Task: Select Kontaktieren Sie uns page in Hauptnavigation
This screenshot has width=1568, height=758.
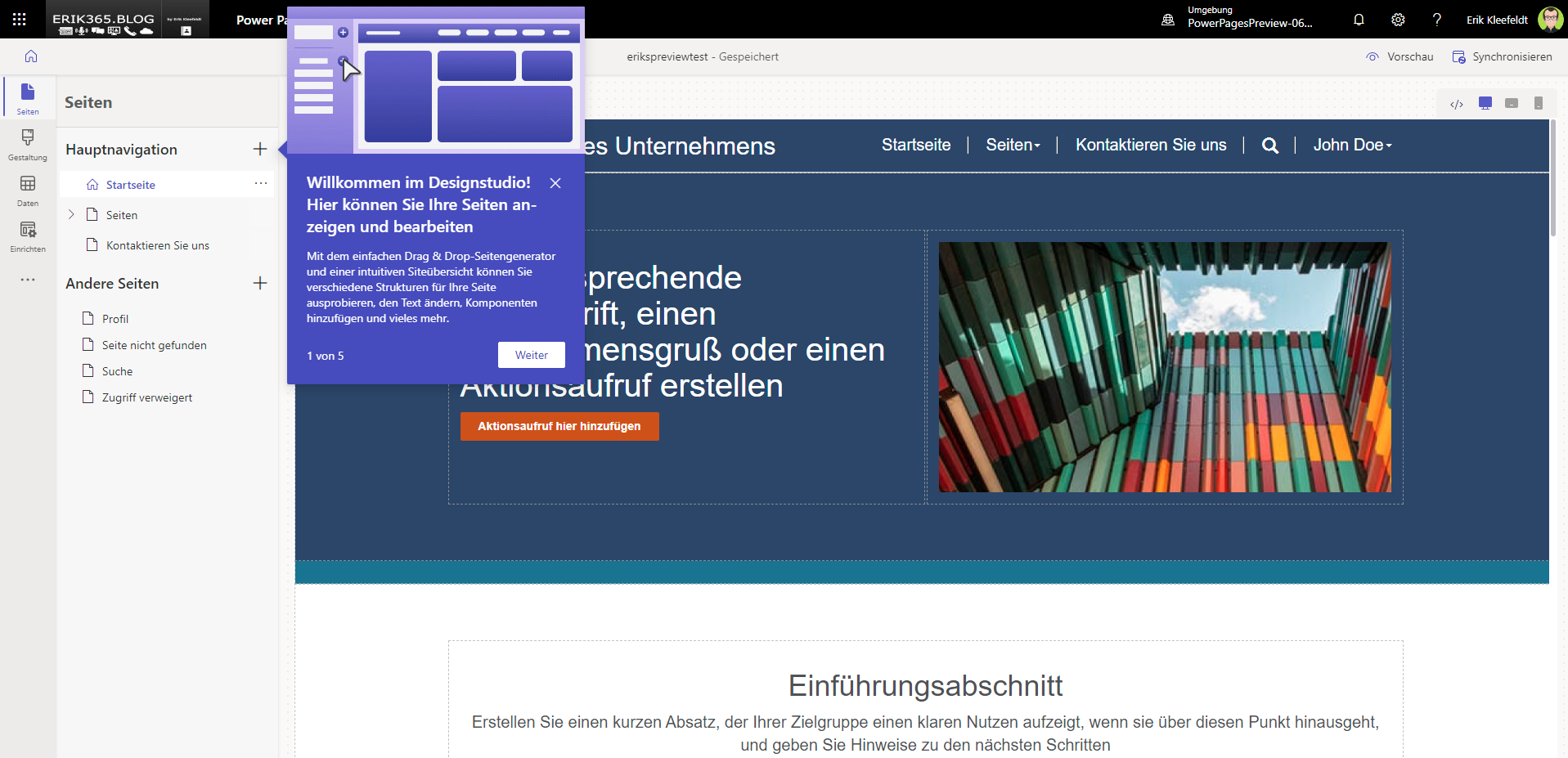Action: (157, 245)
